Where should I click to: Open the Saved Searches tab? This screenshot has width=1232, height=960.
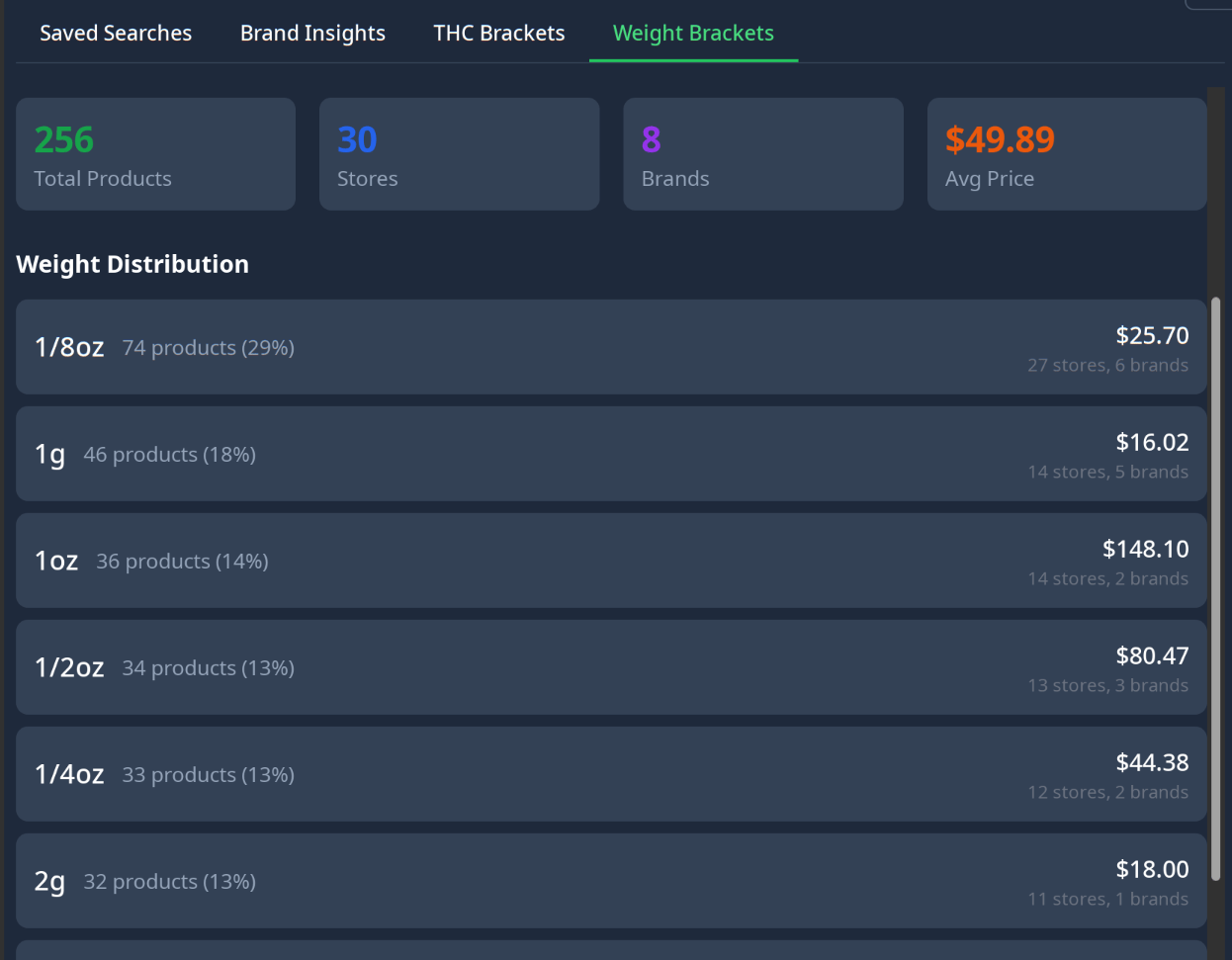tap(116, 33)
